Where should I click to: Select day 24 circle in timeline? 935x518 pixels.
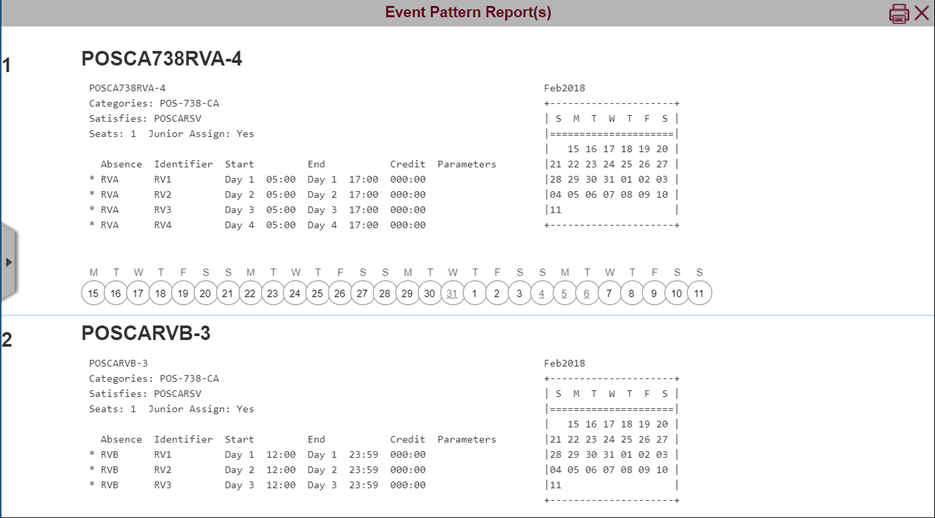click(x=295, y=293)
